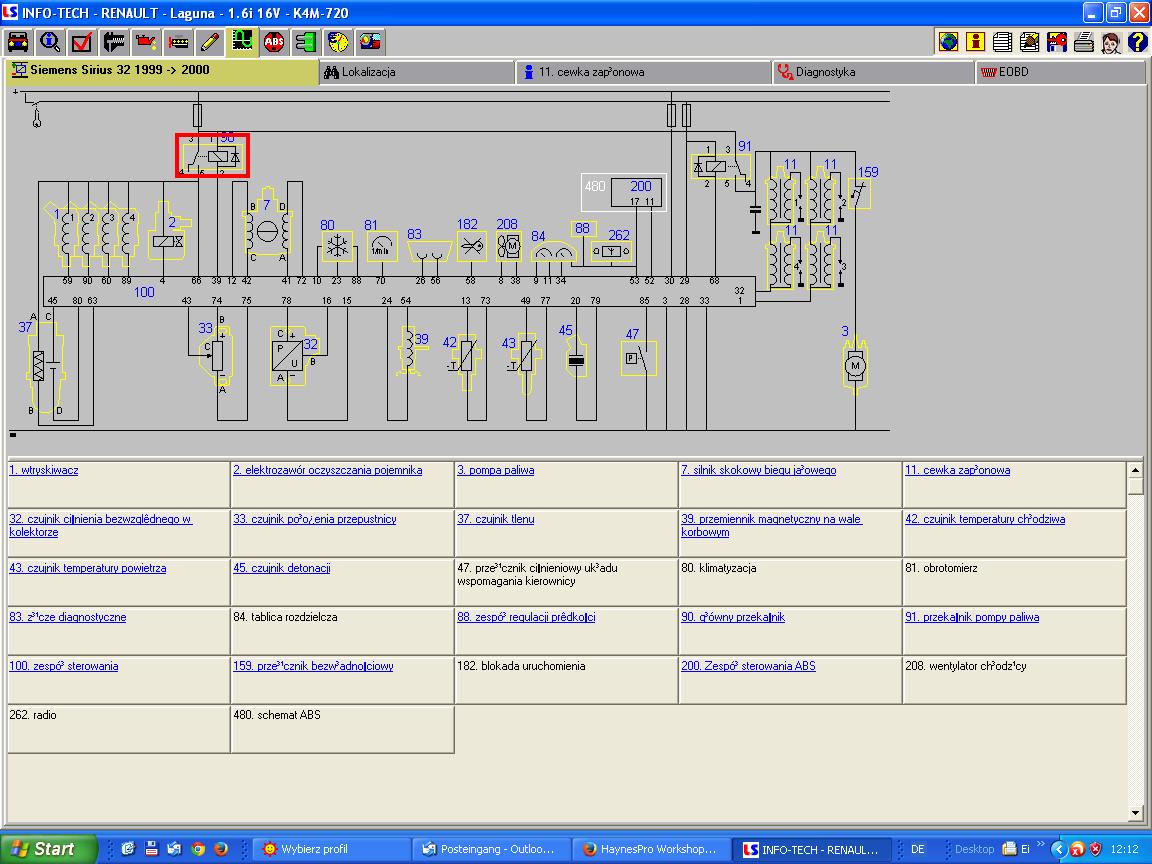This screenshot has height=864, width=1152.
Task: Open help with the question mark icon
Action: click(x=1137, y=42)
